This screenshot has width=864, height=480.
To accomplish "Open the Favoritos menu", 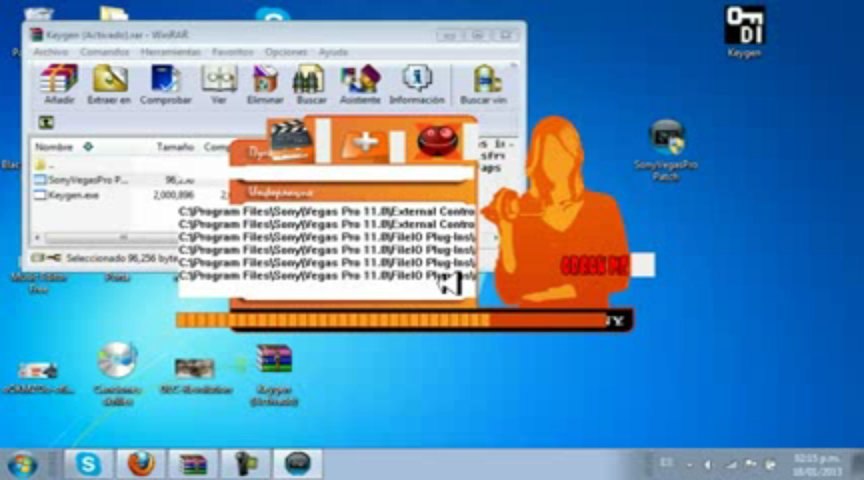I will (x=233, y=52).
